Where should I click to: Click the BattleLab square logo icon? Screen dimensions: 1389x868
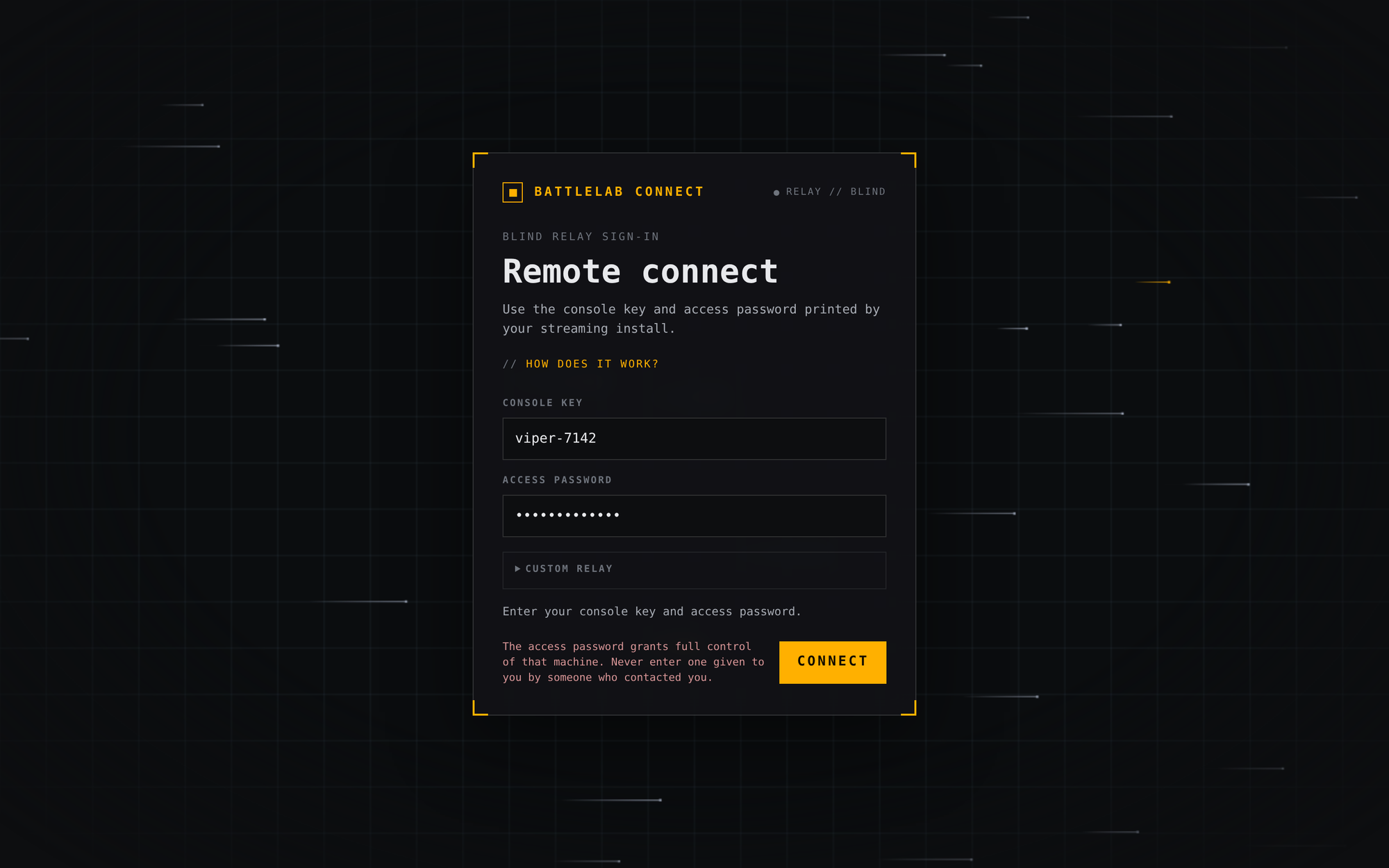tap(513, 192)
